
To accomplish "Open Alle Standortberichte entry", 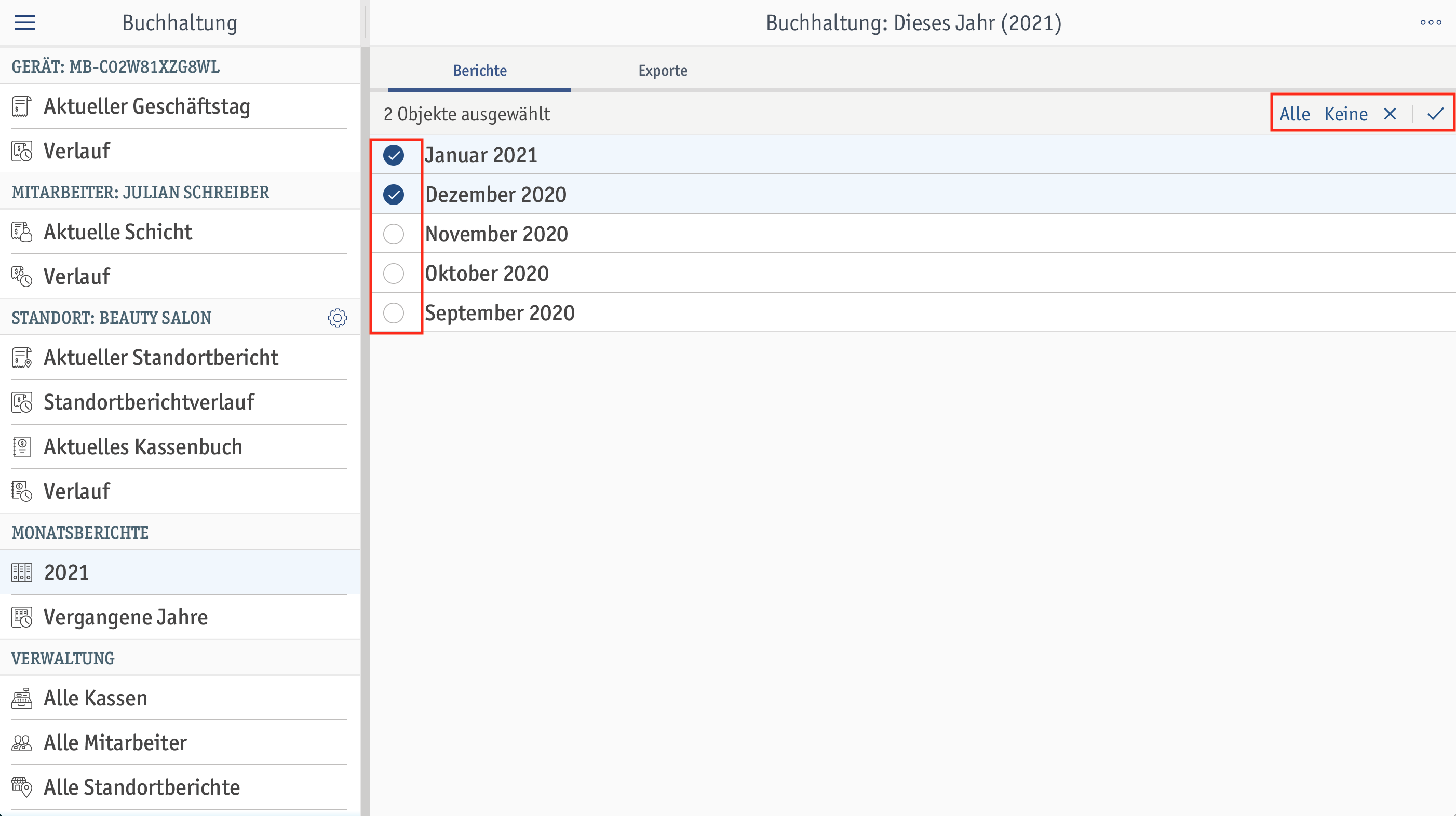I will (180, 787).
